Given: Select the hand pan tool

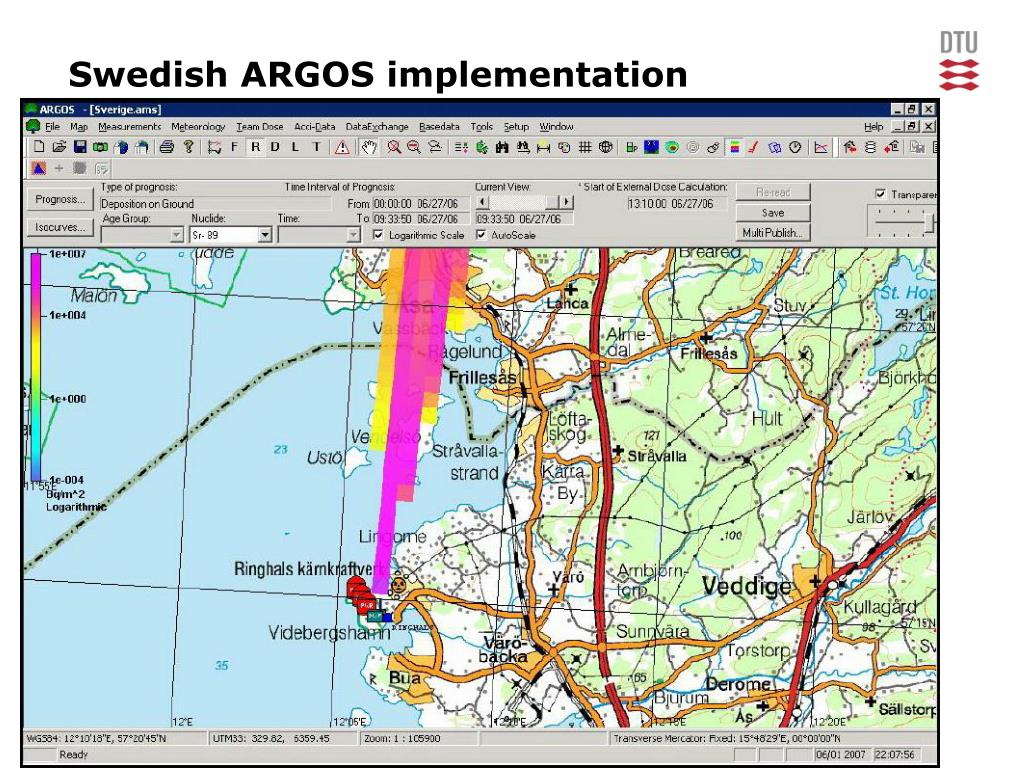Looking at the screenshot, I should point(370,148).
